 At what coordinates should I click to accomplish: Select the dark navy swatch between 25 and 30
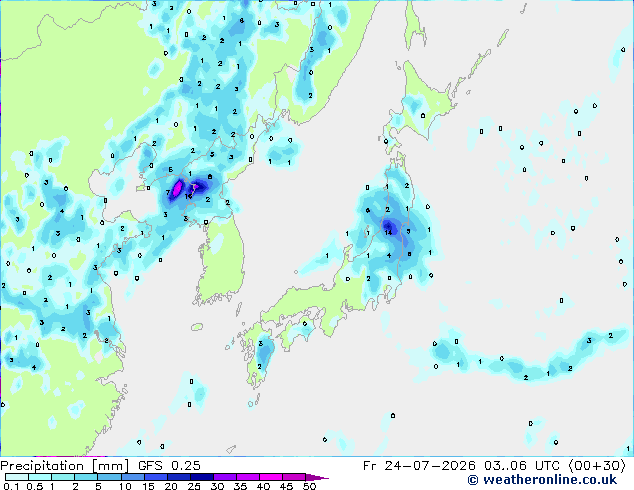click(x=202, y=477)
